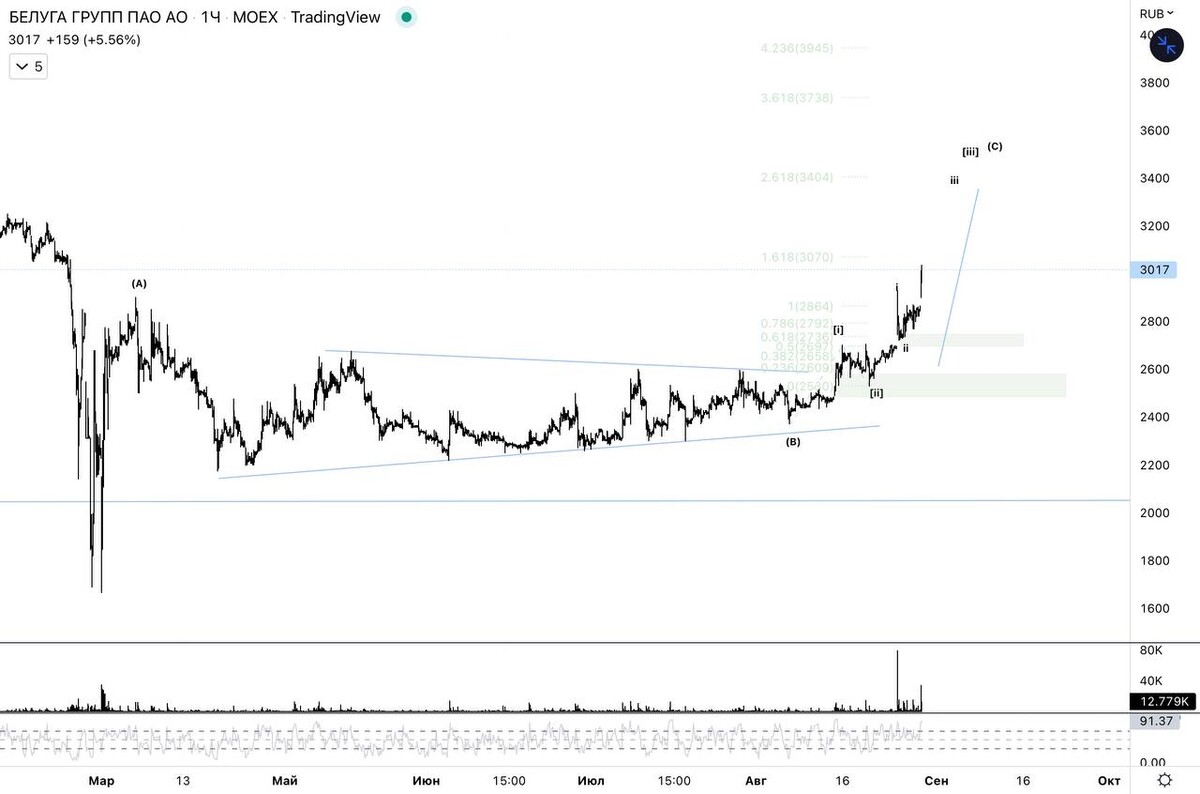Click the Окт date on time axis
The image size is (1200, 794).
1107,780
